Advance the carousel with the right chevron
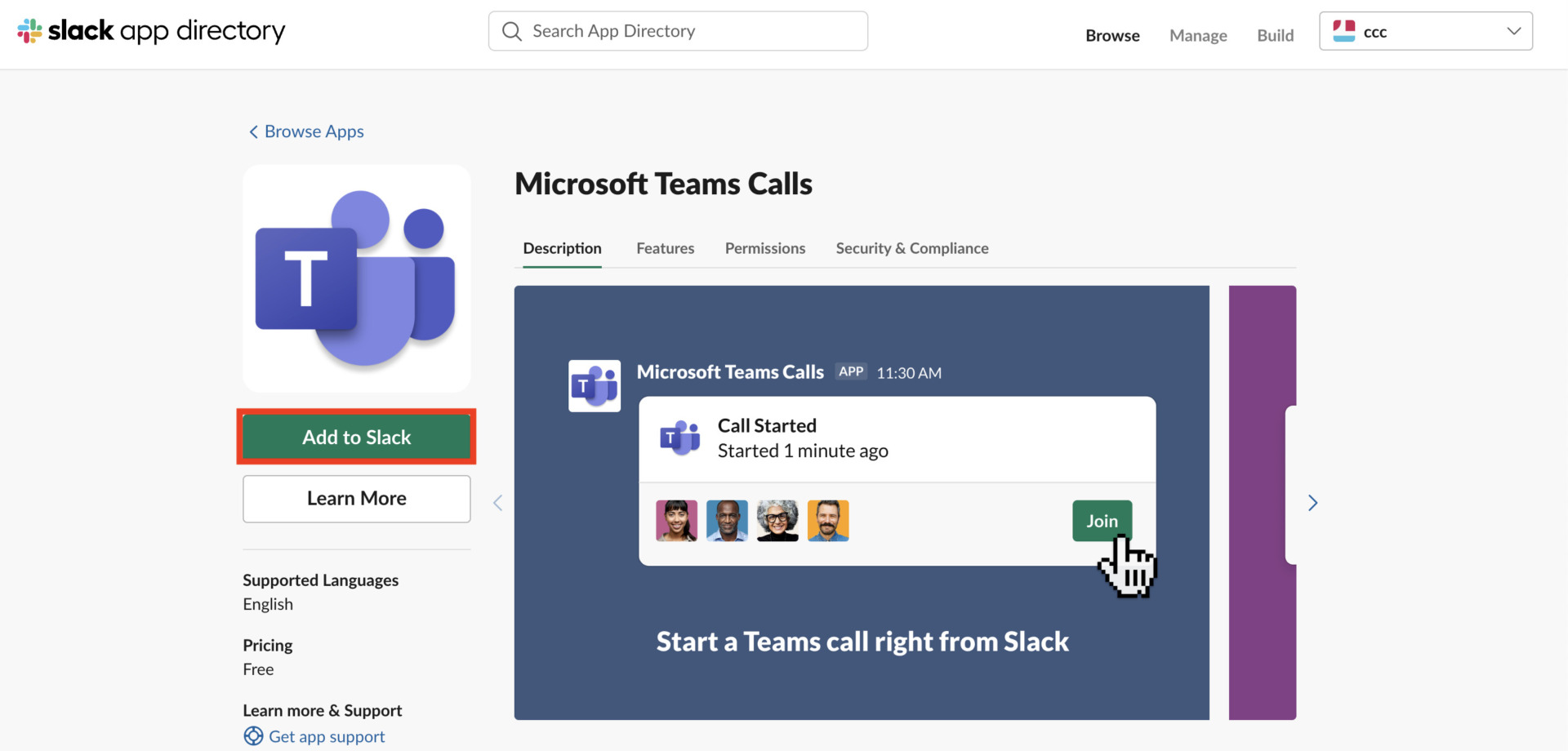1568x751 pixels. (1312, 503)
